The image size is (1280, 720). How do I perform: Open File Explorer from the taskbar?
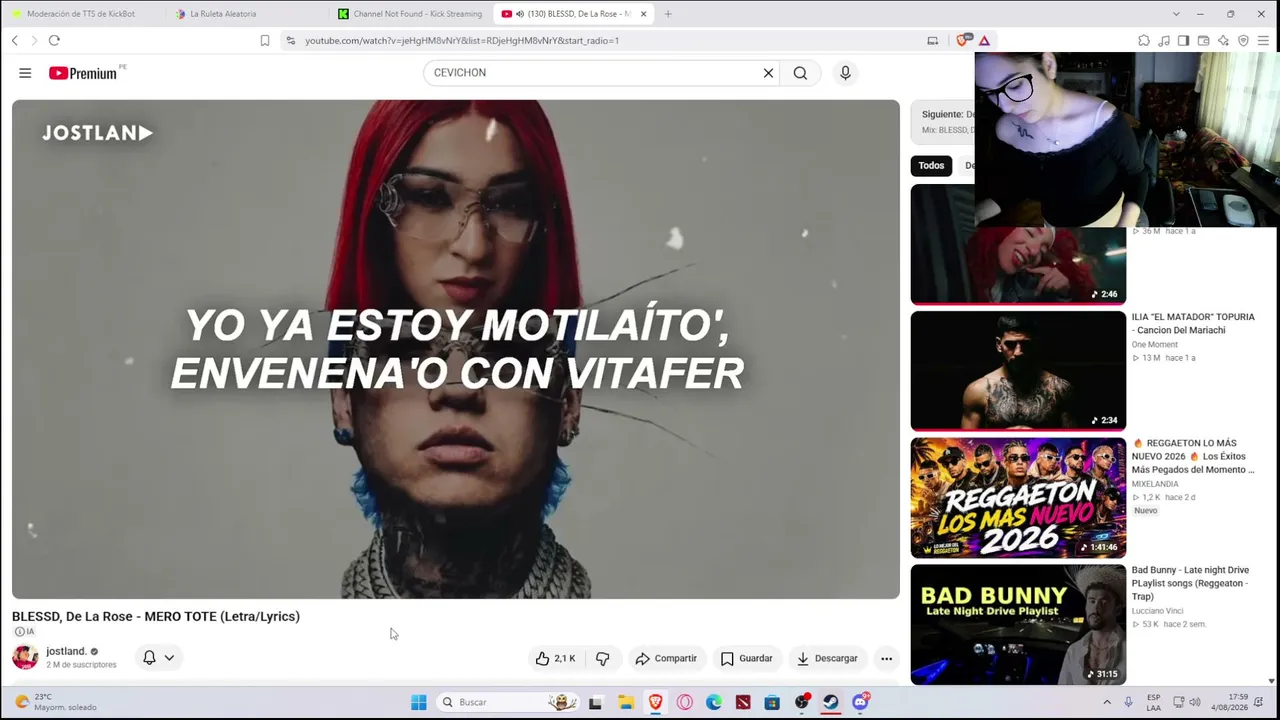point(626,702)
